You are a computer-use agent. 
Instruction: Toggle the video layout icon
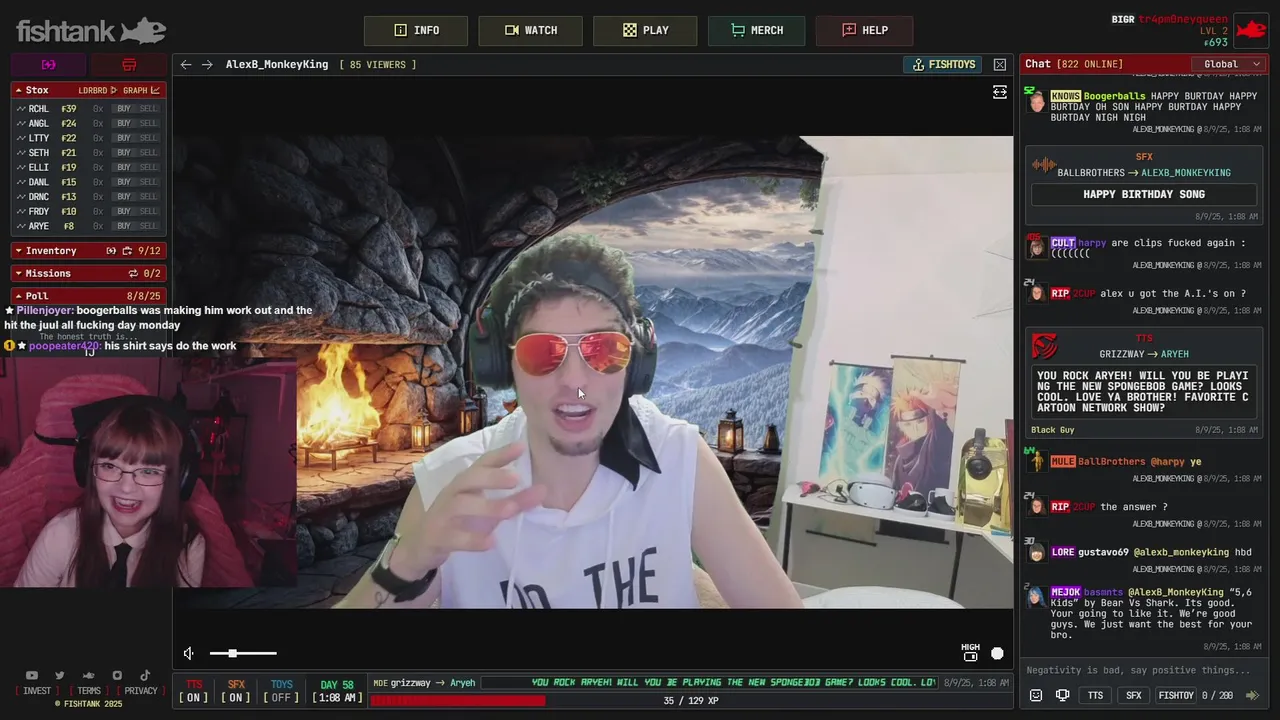click(1000, 92)
